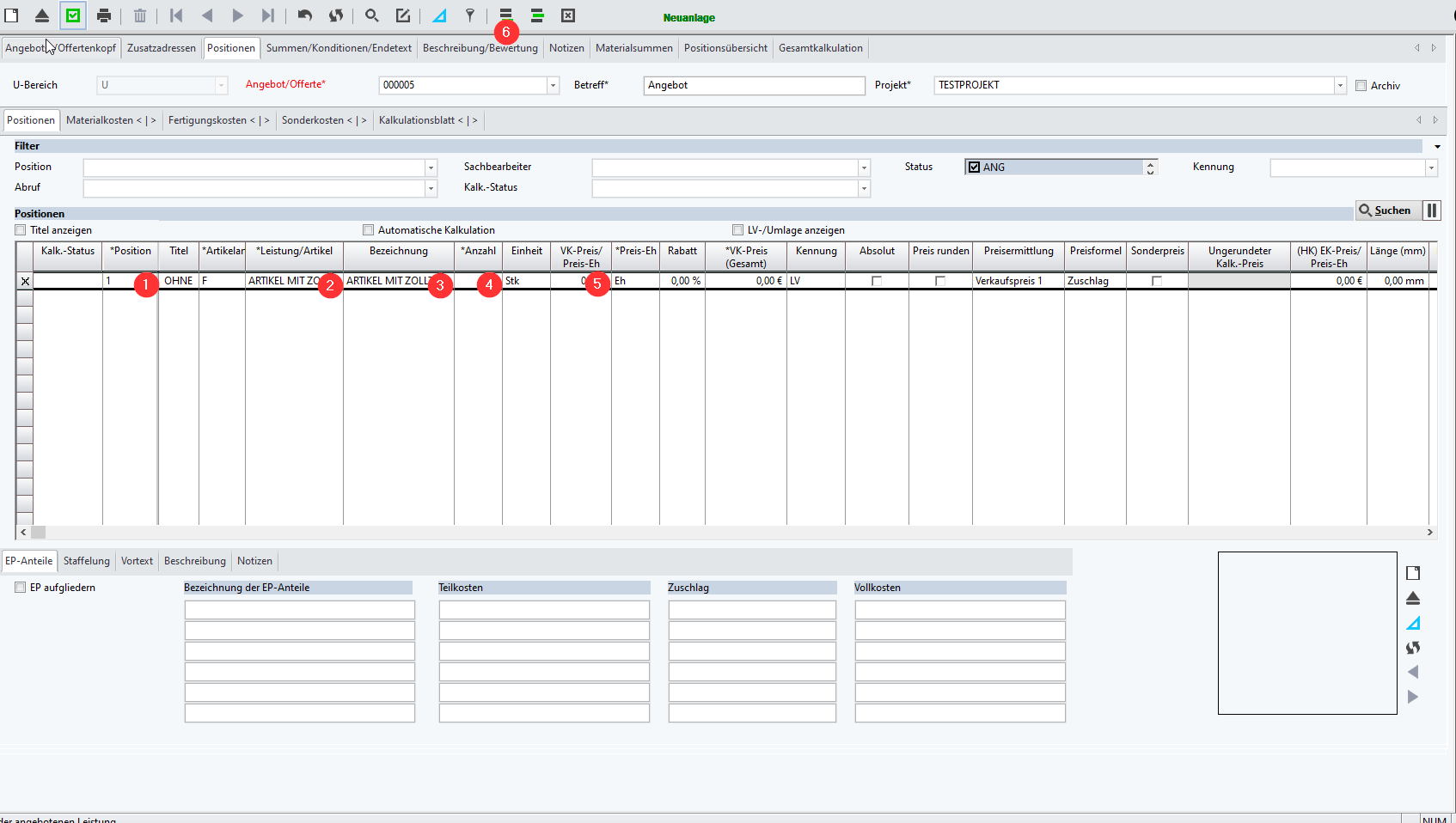This screenshot has height=823, width=1456.
Task: Click into the Betreff input field
Action: [754, 85]
